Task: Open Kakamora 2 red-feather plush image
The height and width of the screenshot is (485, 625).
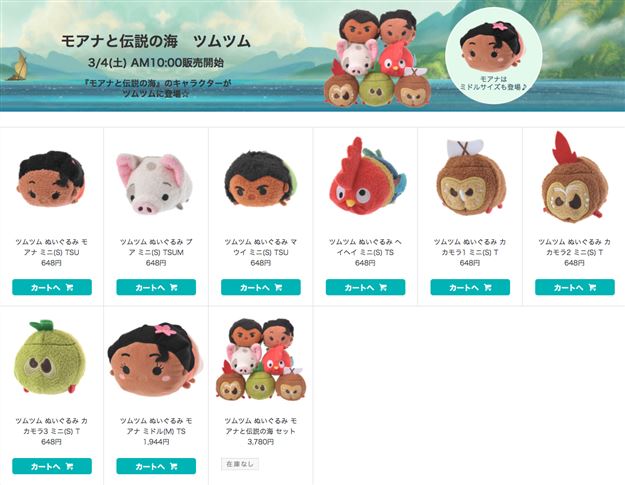Action: click(572, 177)
